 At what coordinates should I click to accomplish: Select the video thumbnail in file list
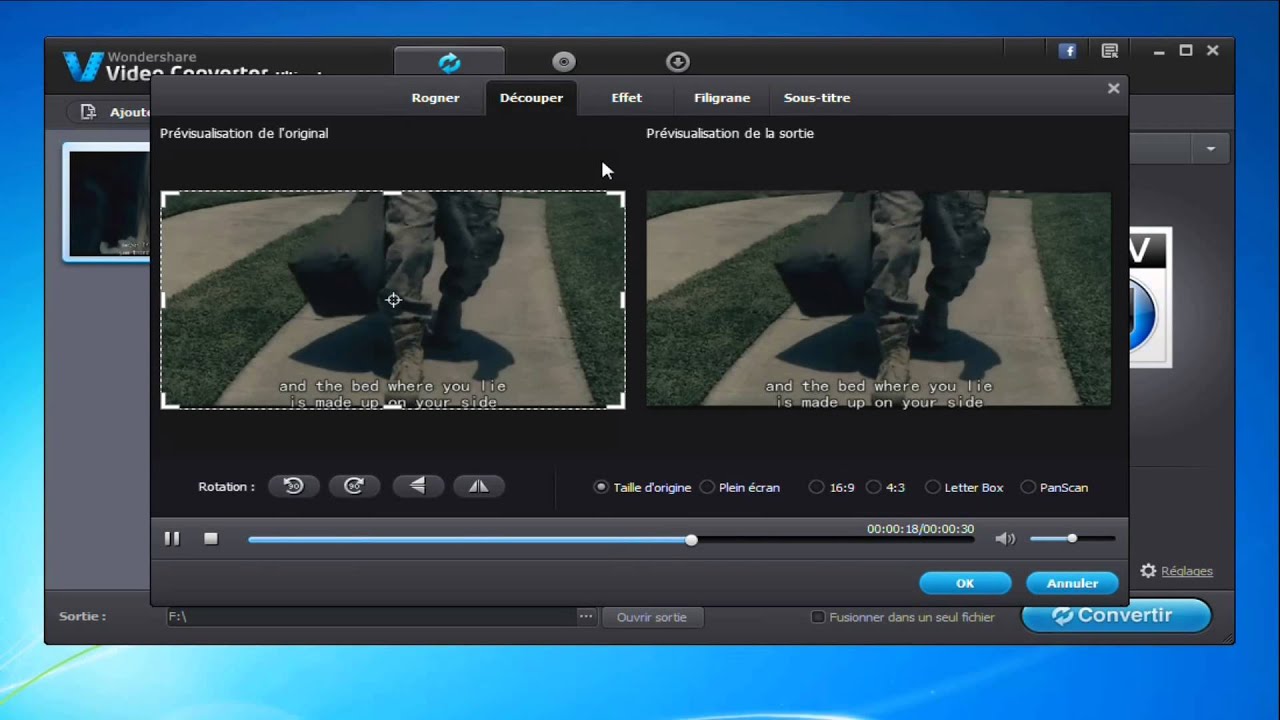(x=106, y=202)
